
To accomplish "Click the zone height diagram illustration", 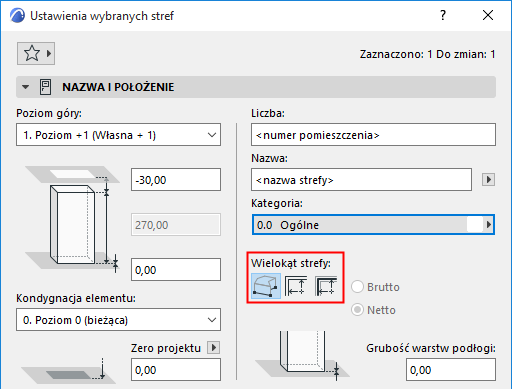I will tap(73, 219).
